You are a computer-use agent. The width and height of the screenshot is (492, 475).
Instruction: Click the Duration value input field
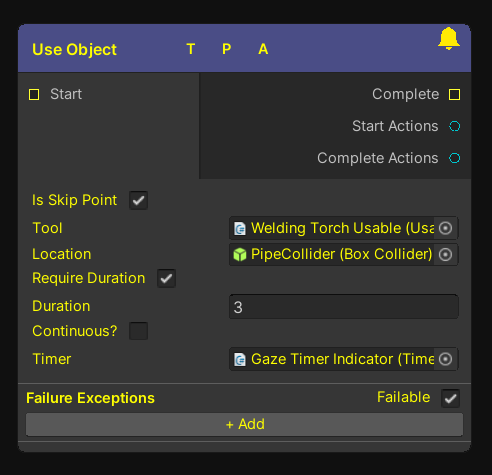click(344, 307)
